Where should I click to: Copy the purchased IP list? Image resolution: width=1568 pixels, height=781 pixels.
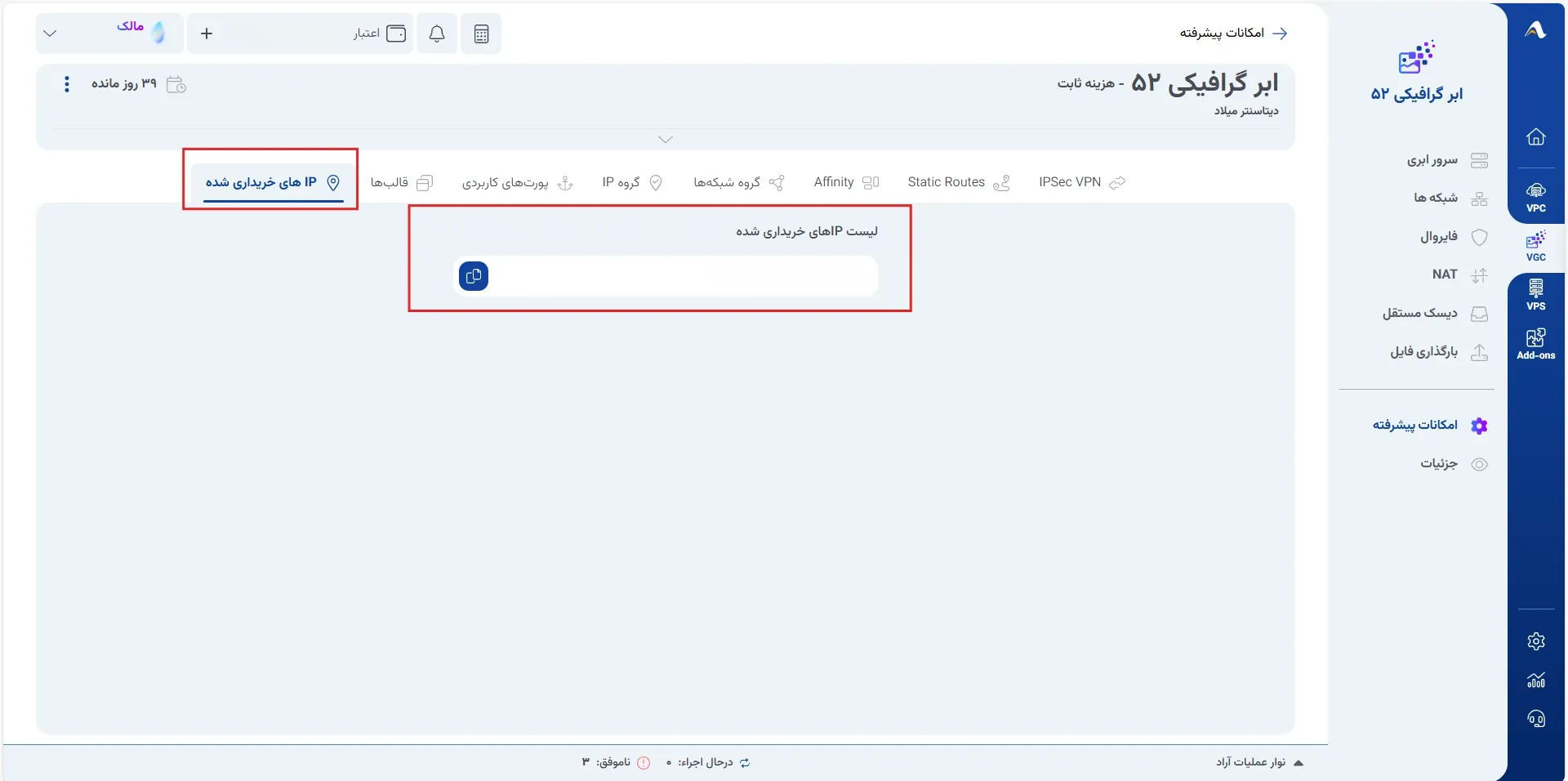[x=474, y=276]
